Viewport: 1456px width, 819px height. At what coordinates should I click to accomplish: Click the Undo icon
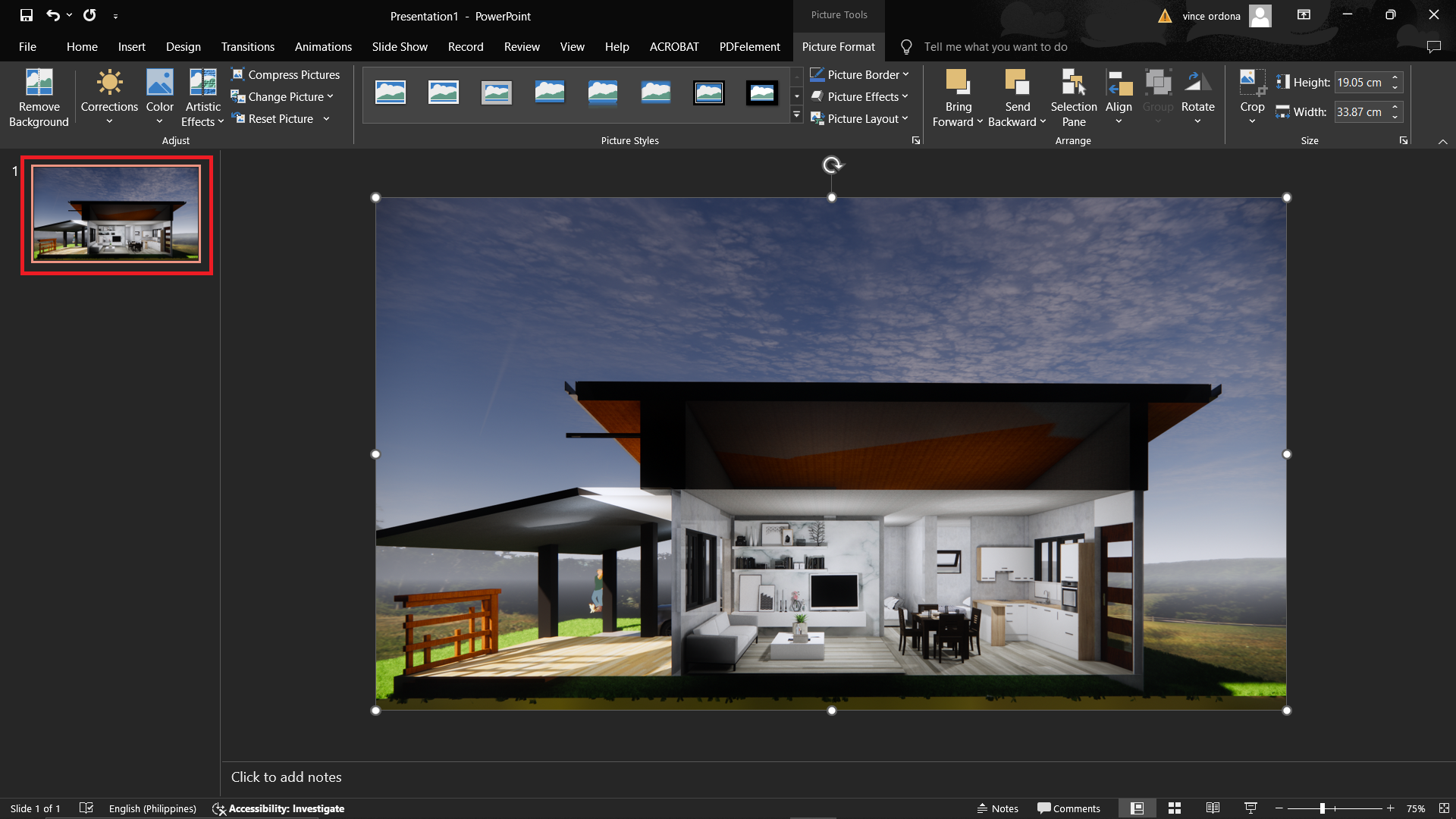[x=52, y=15]
